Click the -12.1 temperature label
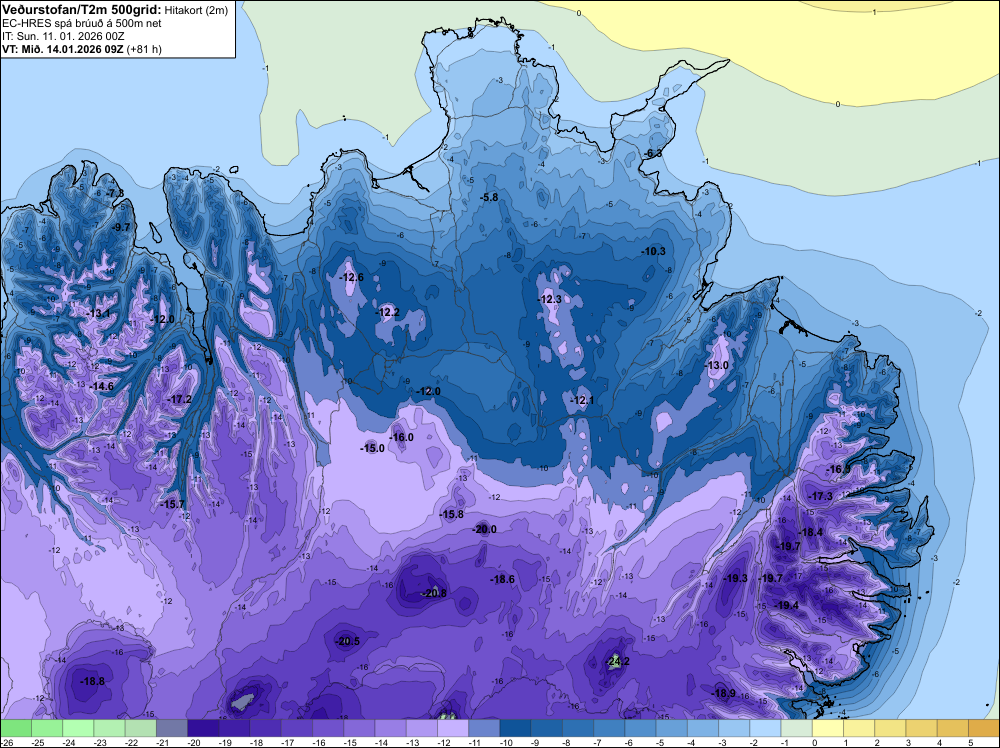This screenshot has width=1000, height=748. point(582,400)
